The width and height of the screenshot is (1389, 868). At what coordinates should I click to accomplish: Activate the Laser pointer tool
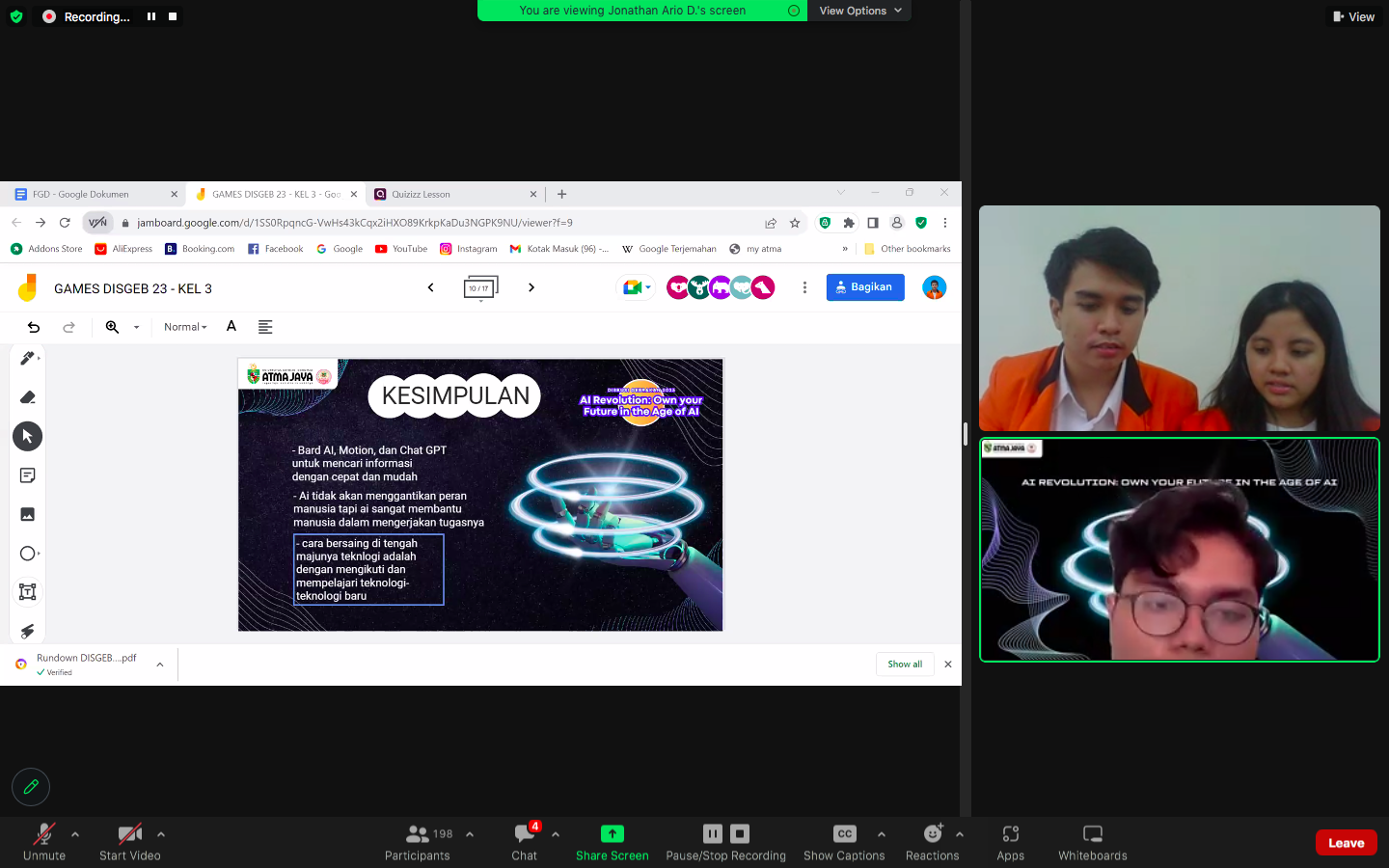27,631
